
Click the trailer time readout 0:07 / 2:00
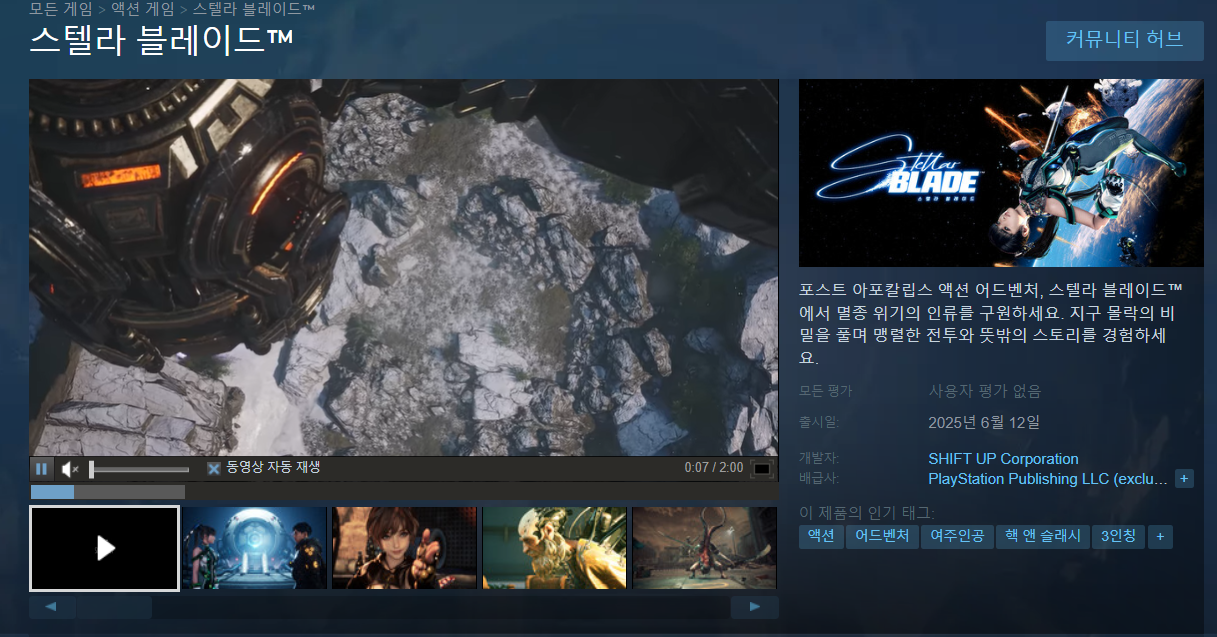[714, 468]
